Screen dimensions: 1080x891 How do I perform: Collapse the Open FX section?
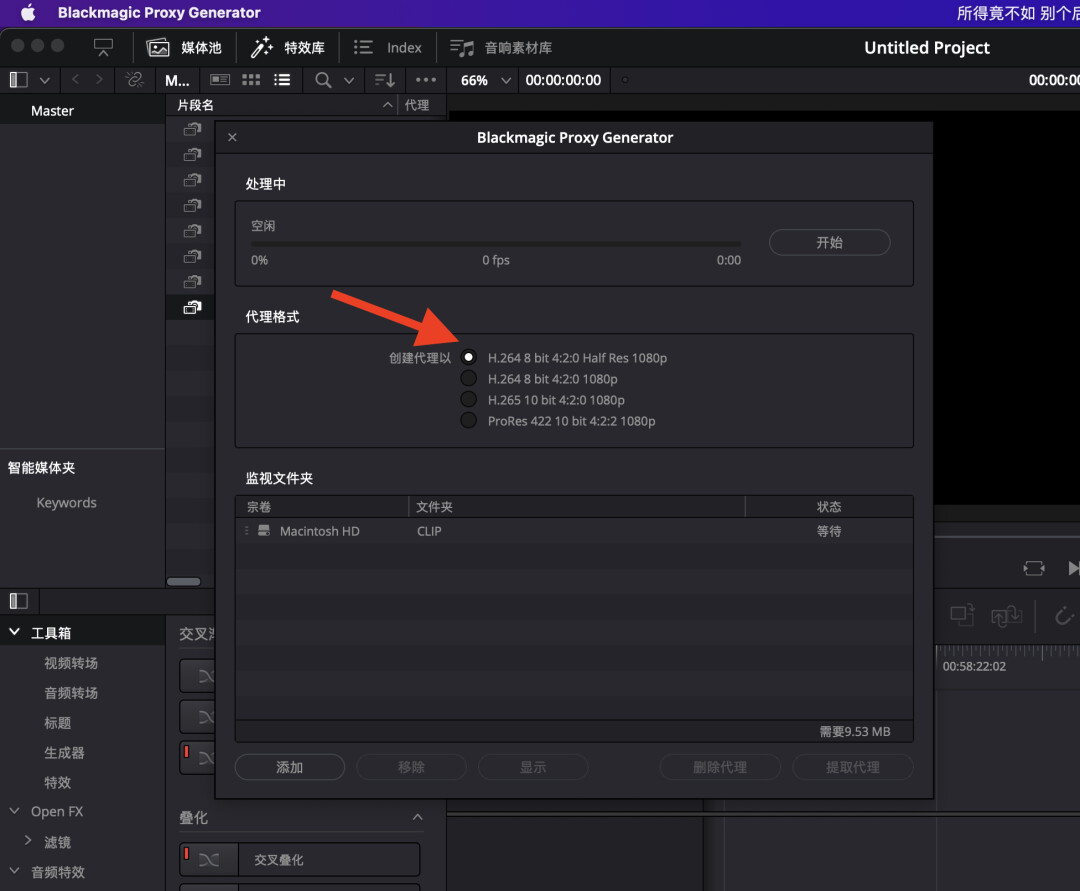[14, 811]
